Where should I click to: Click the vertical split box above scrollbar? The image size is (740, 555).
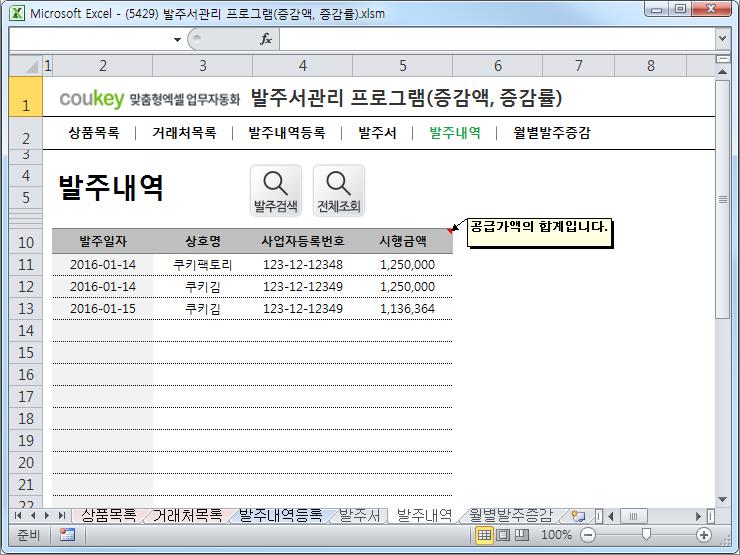[x=722, y=59]
